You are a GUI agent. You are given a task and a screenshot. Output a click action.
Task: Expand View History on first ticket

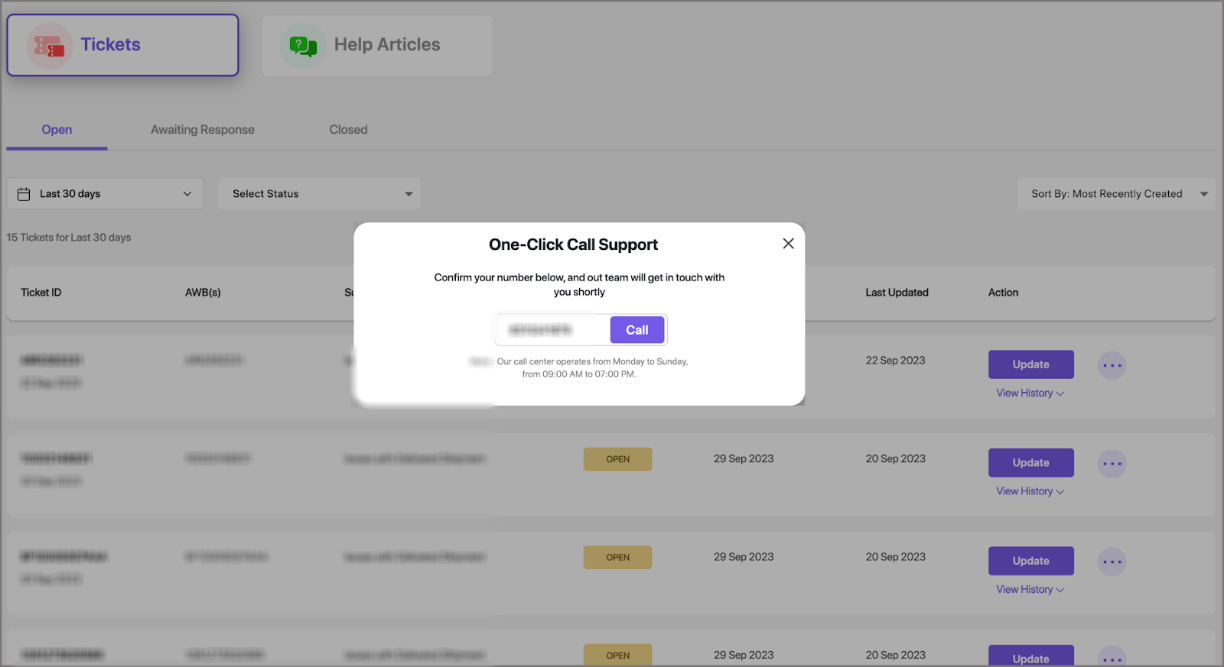[1030, 393]
